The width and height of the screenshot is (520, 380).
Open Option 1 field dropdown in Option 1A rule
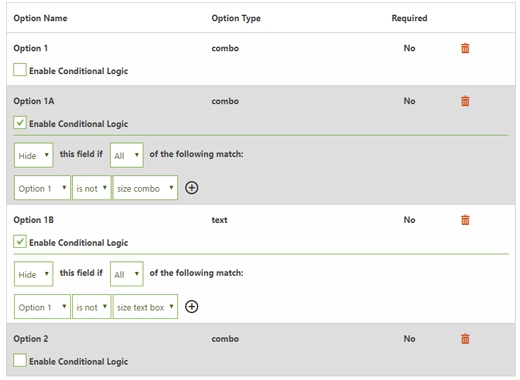(x=42, y=188)
